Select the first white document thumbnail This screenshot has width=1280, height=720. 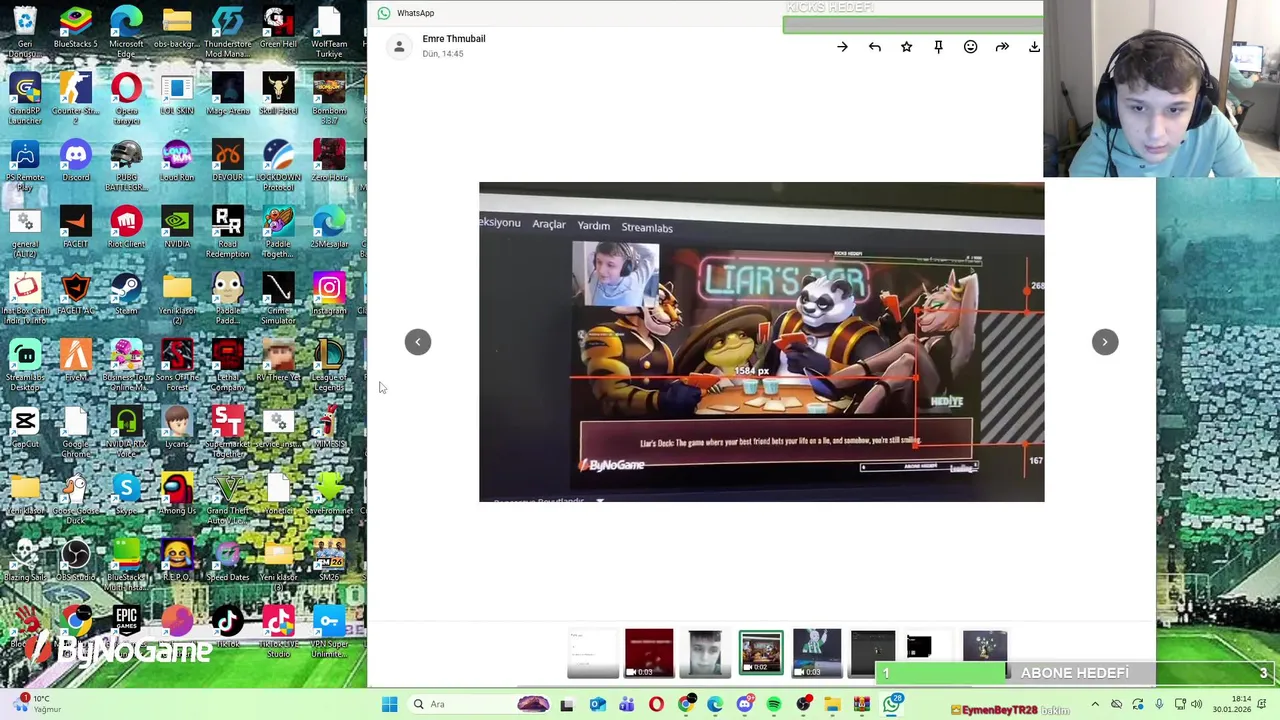point(593,653)
